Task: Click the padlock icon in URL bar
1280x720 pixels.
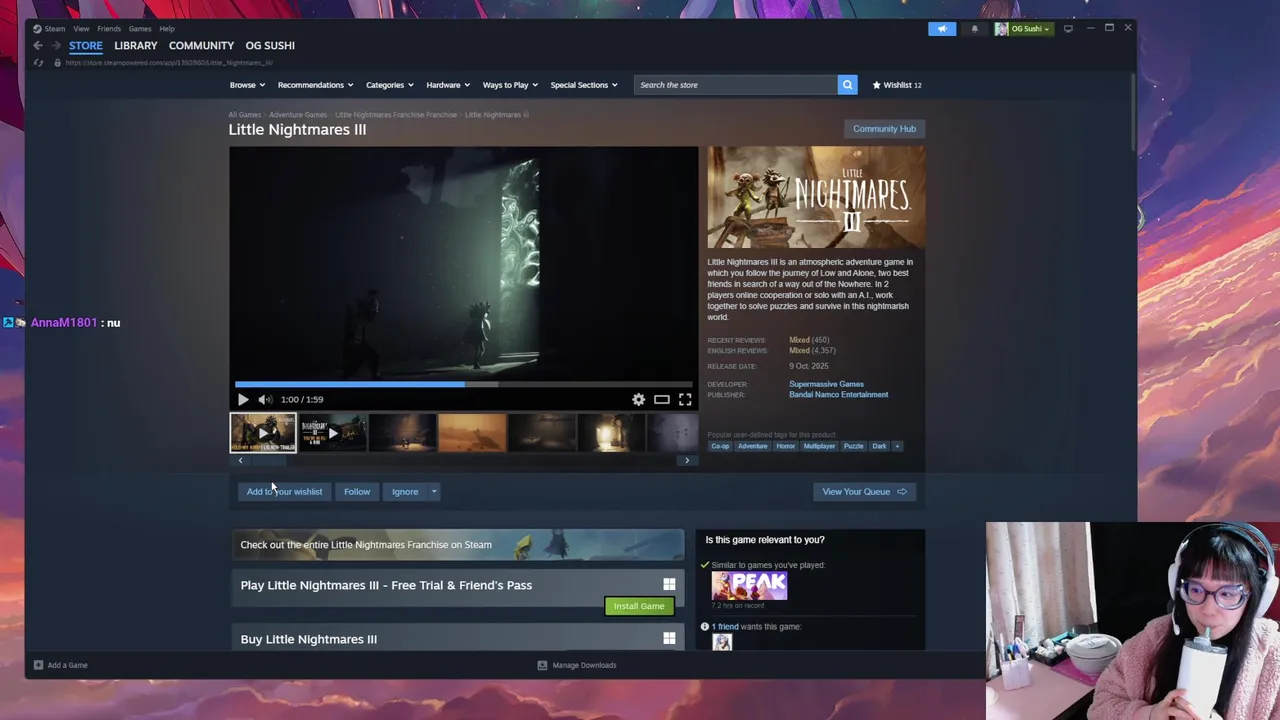Action: tap(57, 62)
